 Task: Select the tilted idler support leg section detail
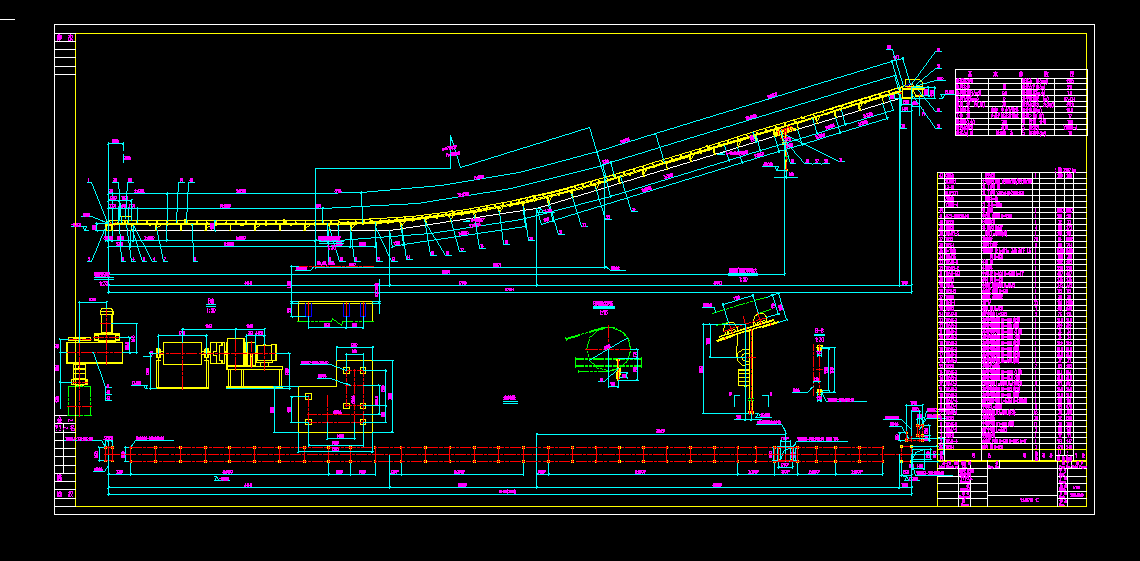point(747,356)
